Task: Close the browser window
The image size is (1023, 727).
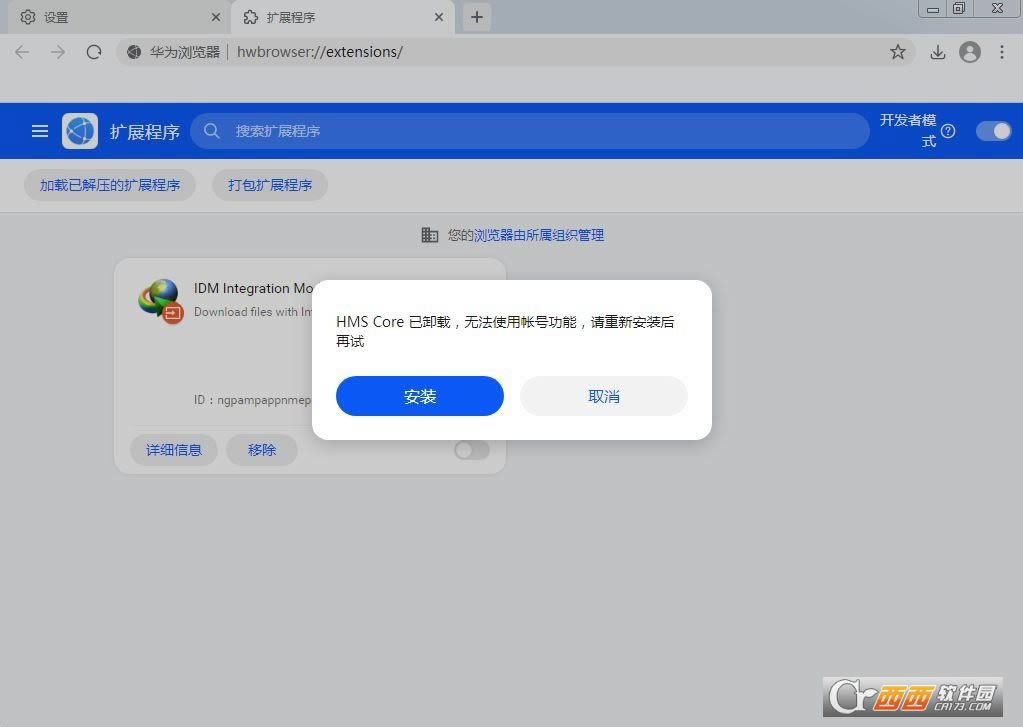Action: [997, 8]
